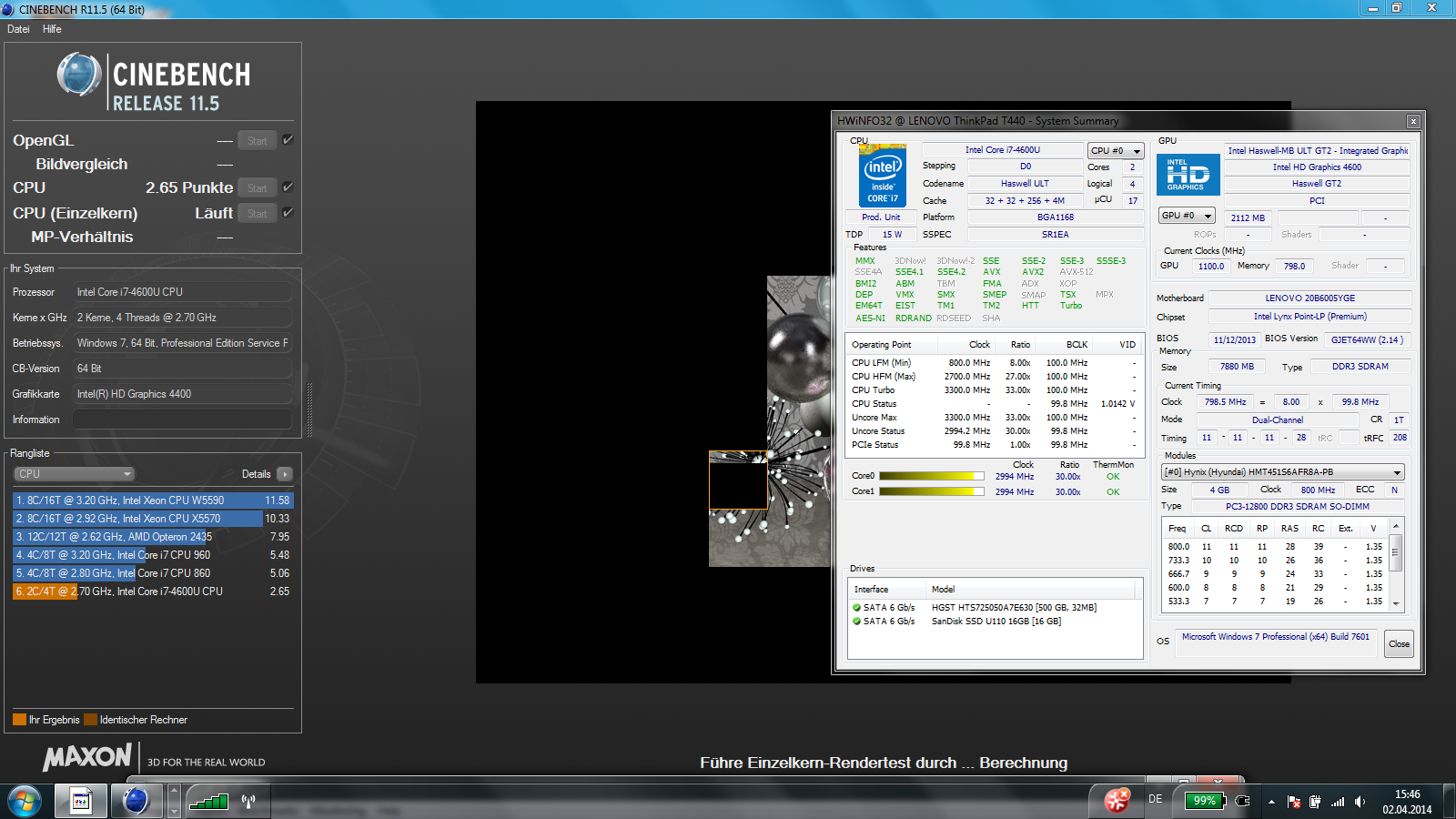1456x819 pixels.
Task: Click the Cinebench sphere logo
Action: [79, 74]
